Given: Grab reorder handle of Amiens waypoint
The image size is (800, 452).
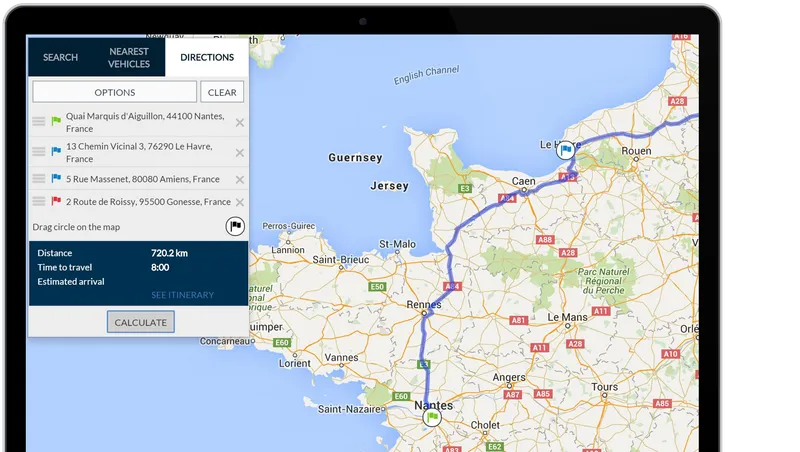Looking at the screenshot, I should [x=39, y=179].
